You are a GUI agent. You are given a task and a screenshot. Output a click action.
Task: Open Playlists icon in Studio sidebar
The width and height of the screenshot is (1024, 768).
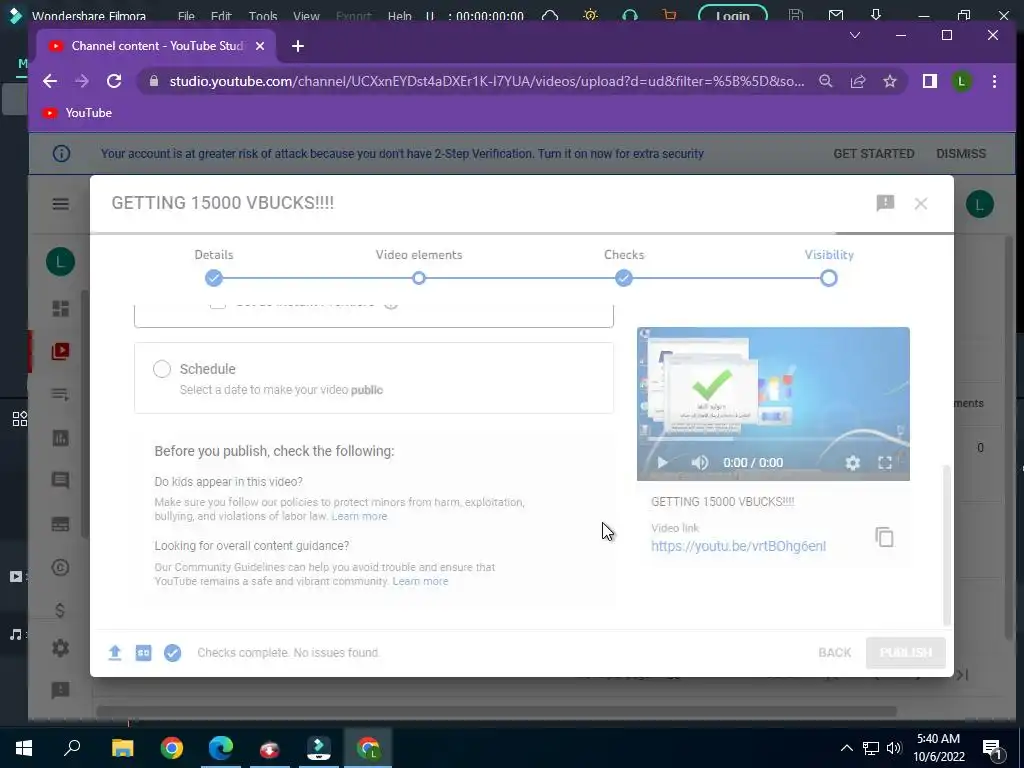[x=61, y=394]
